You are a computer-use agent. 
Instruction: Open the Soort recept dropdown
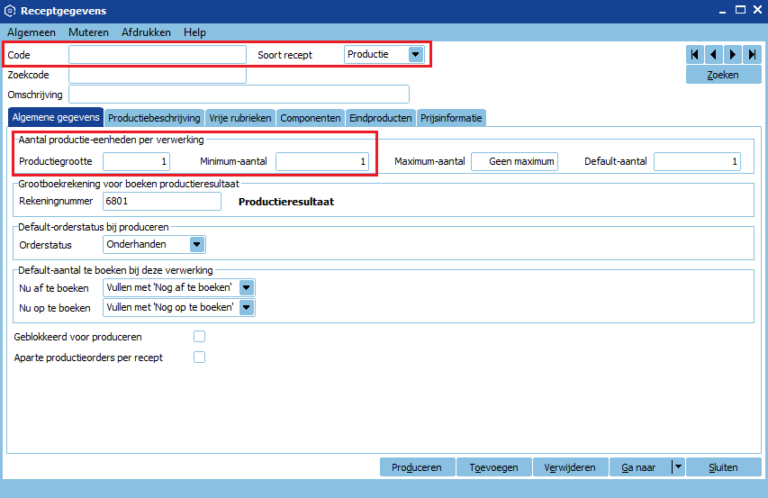point(416,54)
